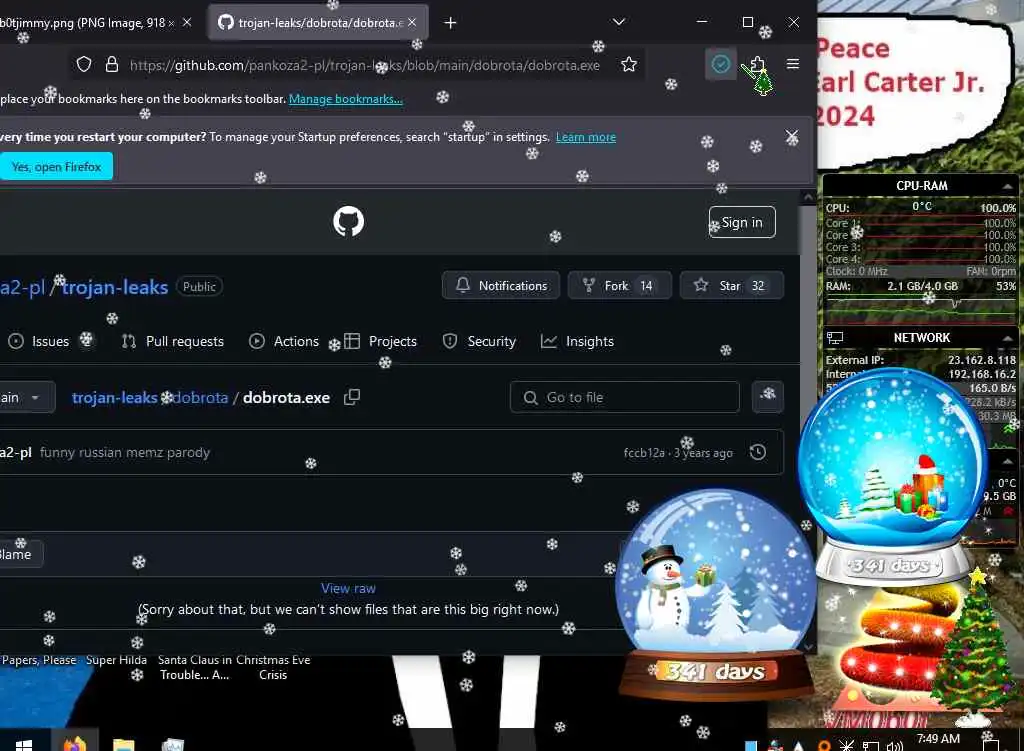Click the RAM usage 2.1 GB/4.0 GB text
Image resolution: width=1024 pixels, height=751 pixels.
click(922, 286)
